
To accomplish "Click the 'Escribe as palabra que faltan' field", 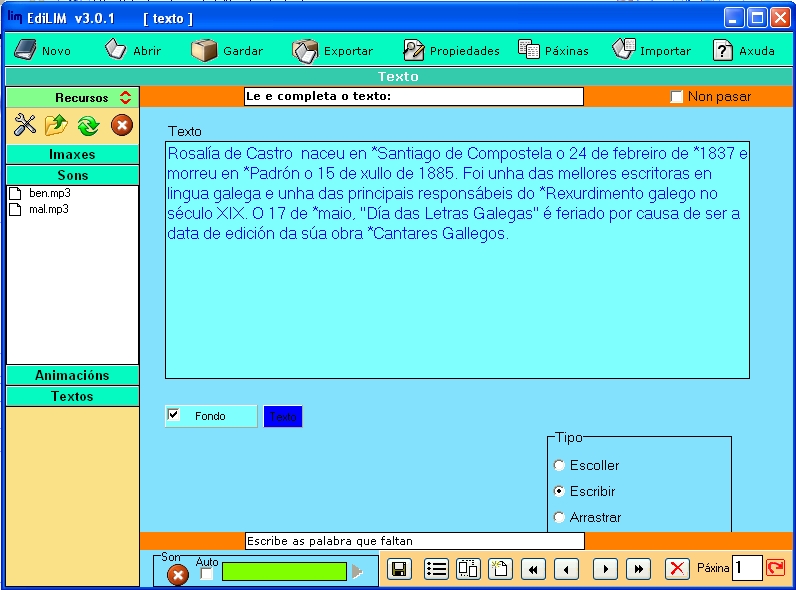I will 415,541.
